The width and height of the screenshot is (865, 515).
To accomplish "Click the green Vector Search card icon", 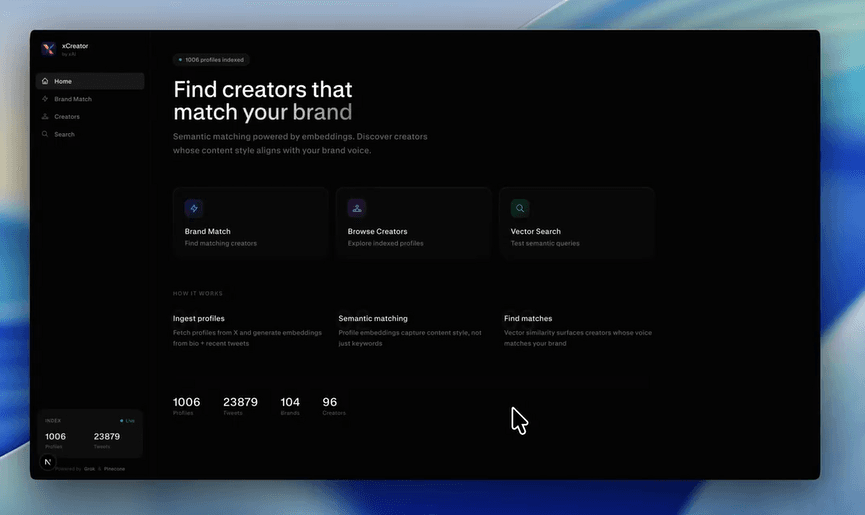I will click(520, 208).
